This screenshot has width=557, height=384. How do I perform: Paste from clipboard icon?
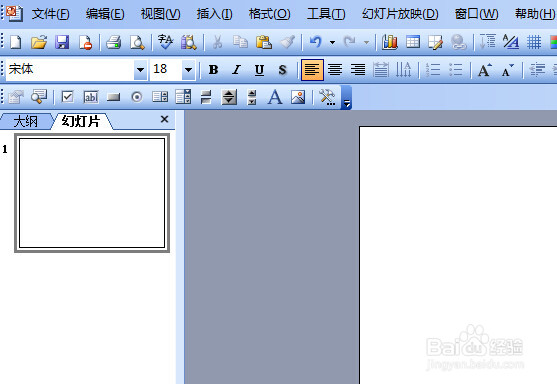click(264, 42)
